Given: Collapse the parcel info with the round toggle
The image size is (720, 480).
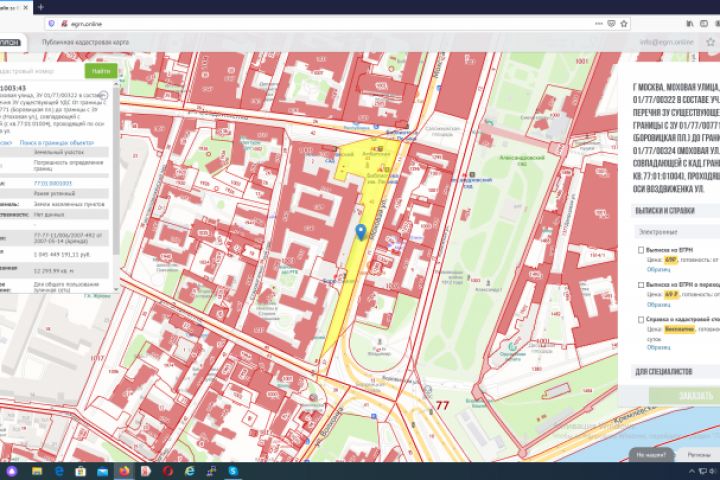Looking at the screenshot, I should point(104,96).
